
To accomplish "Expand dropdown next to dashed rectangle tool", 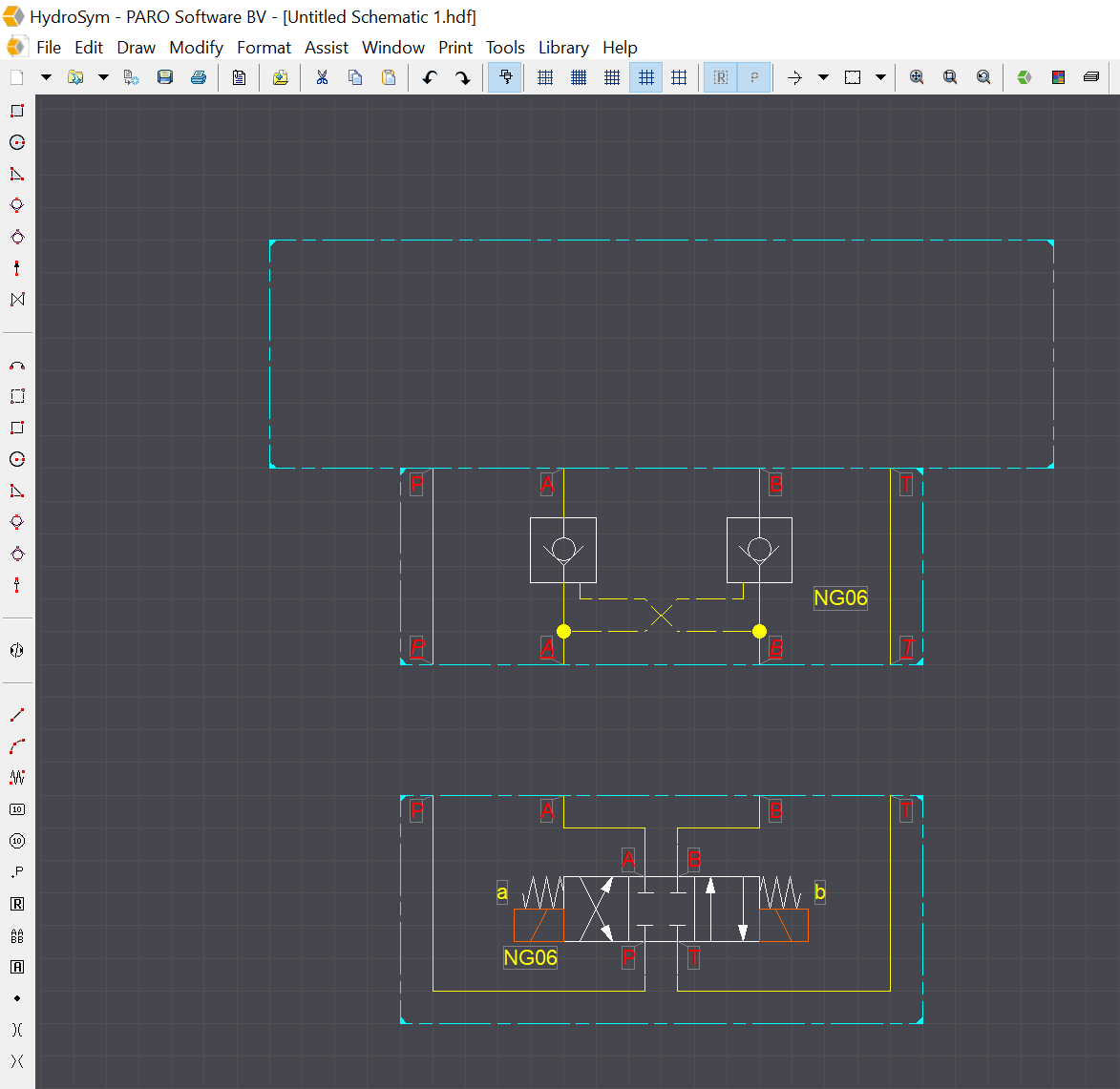I will tap(880, 77).
